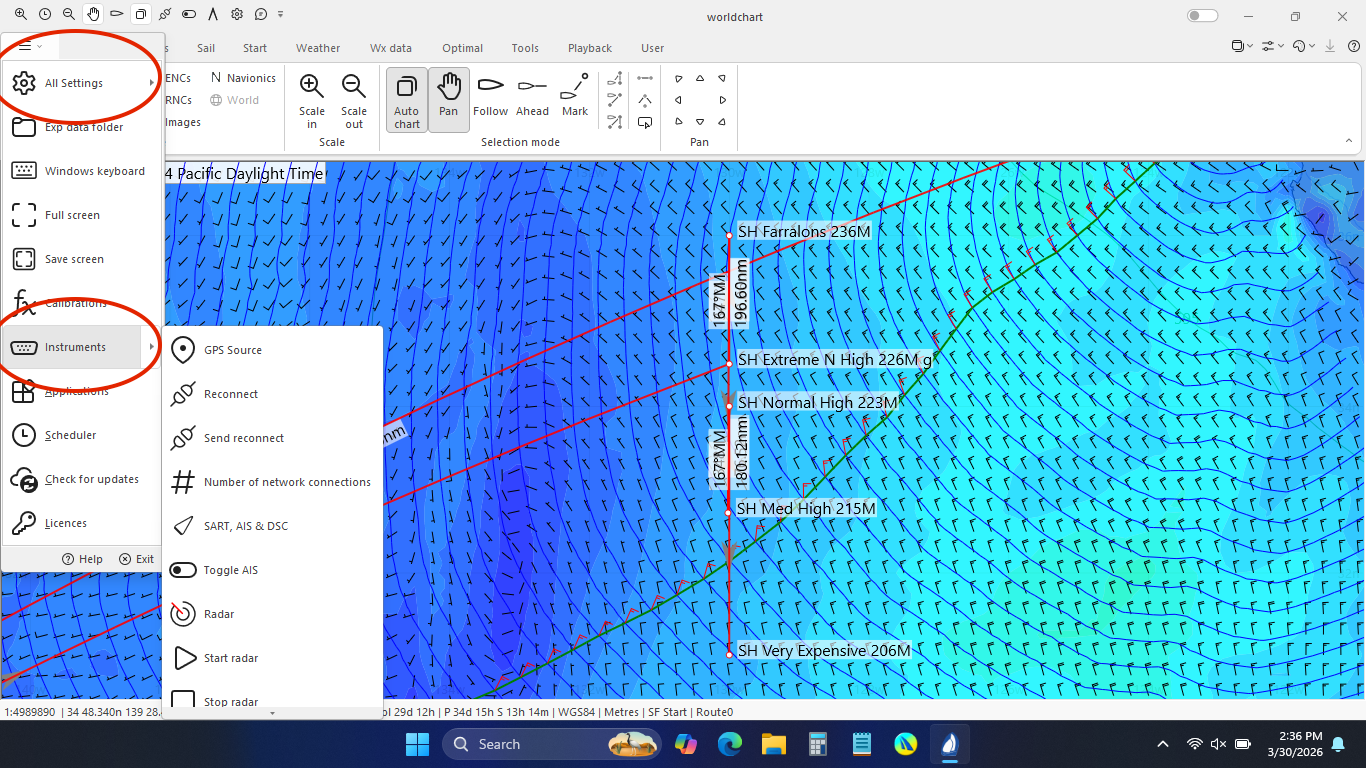Open the Playback ribbon tab
Screen dimensions: 1366x768
(590, 48)
